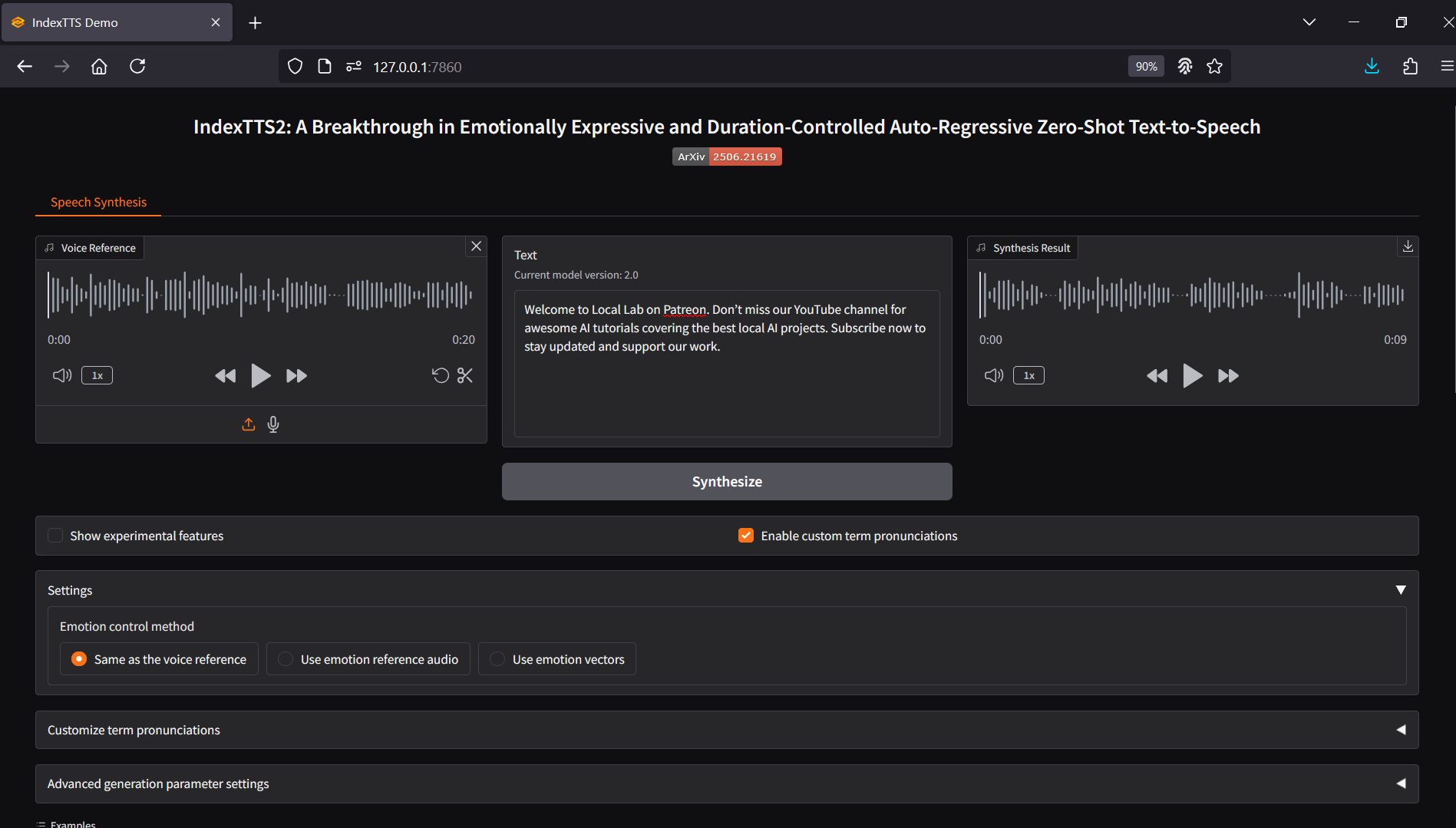
Task: Open the ArXiv 2506.21619 badge link
Action: 727,157
